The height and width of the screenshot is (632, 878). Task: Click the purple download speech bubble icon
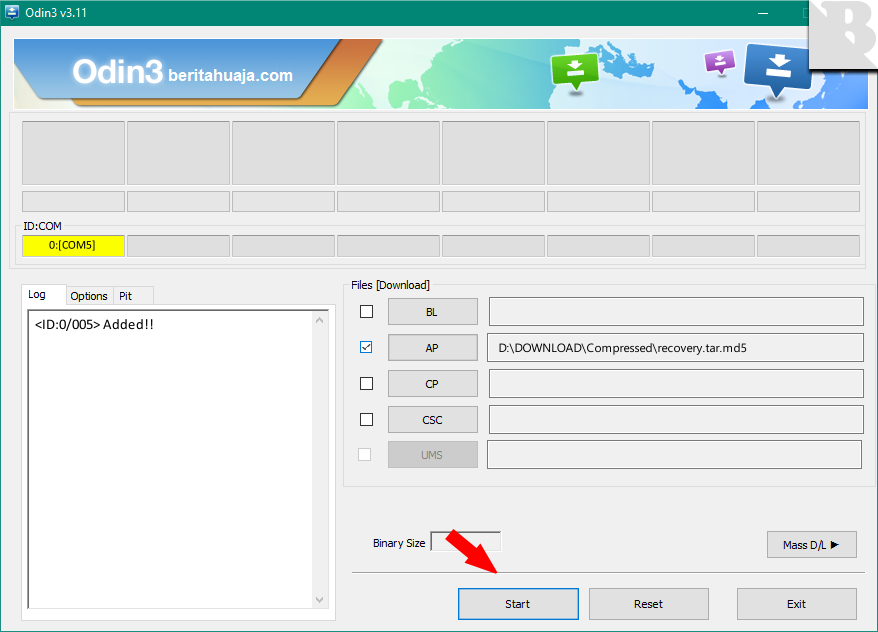719,62
